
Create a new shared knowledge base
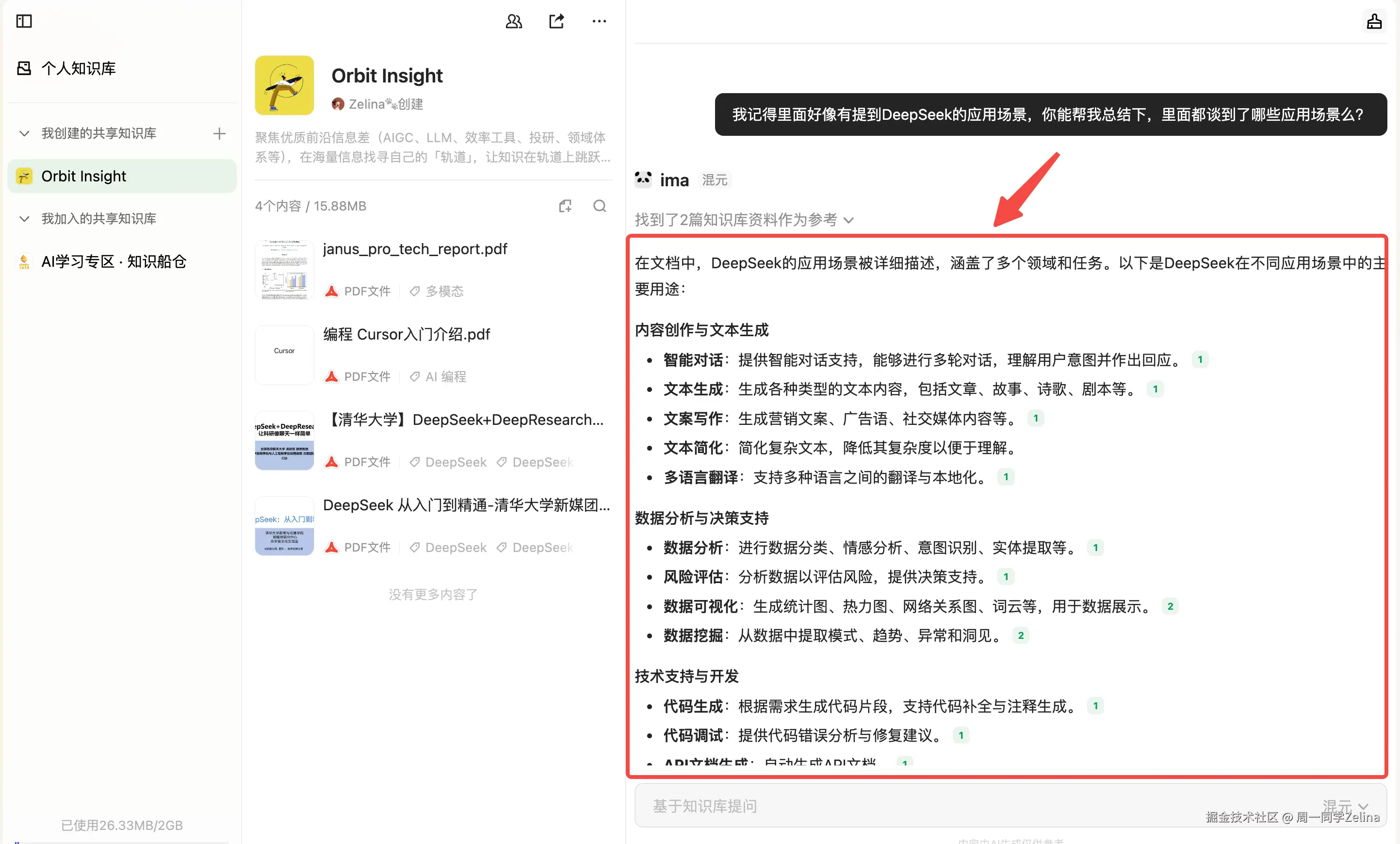click(x=219, y=133)
